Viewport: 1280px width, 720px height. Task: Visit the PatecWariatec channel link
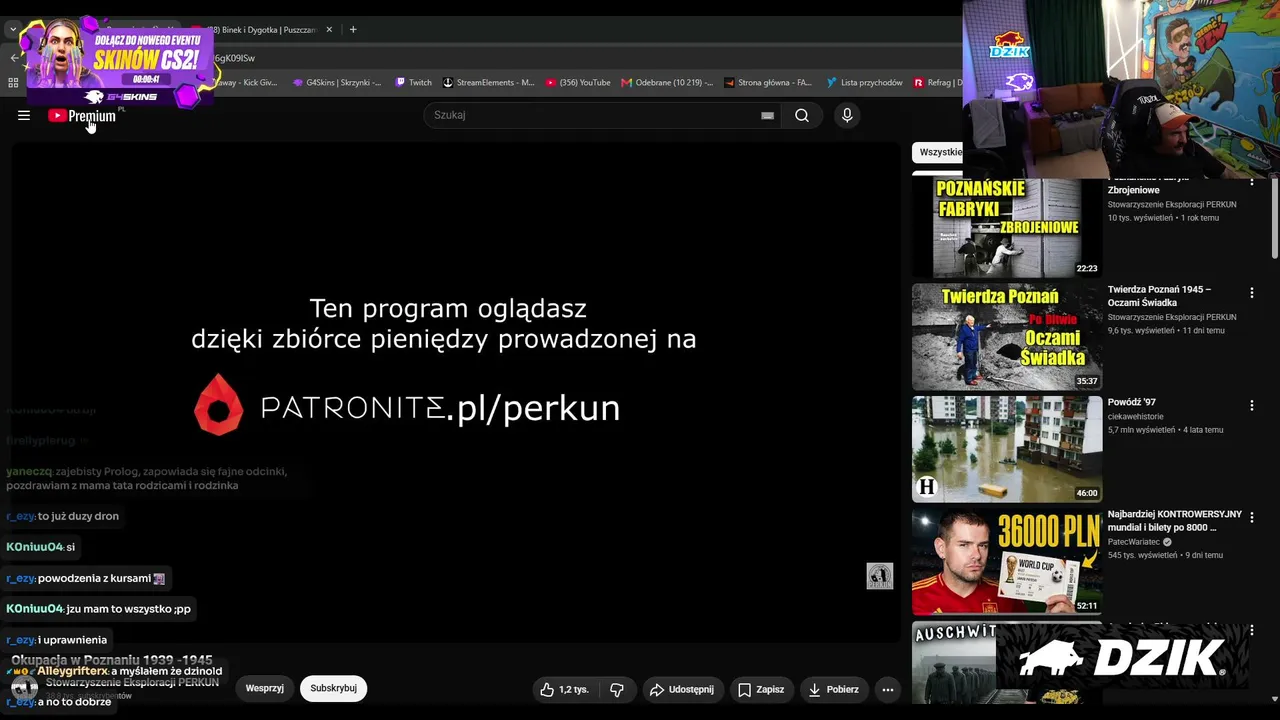[x=1135, y=542]
